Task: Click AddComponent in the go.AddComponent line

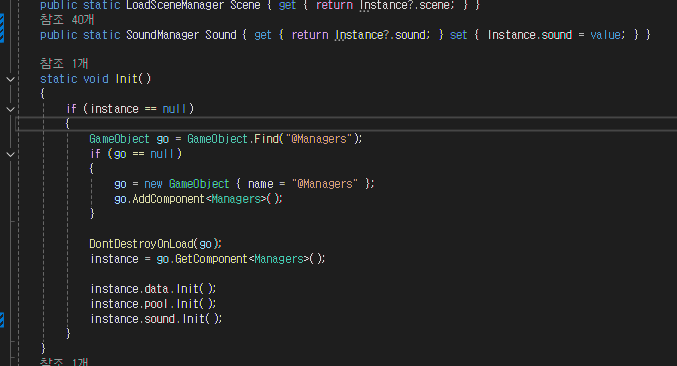Action: coord(168,199)
